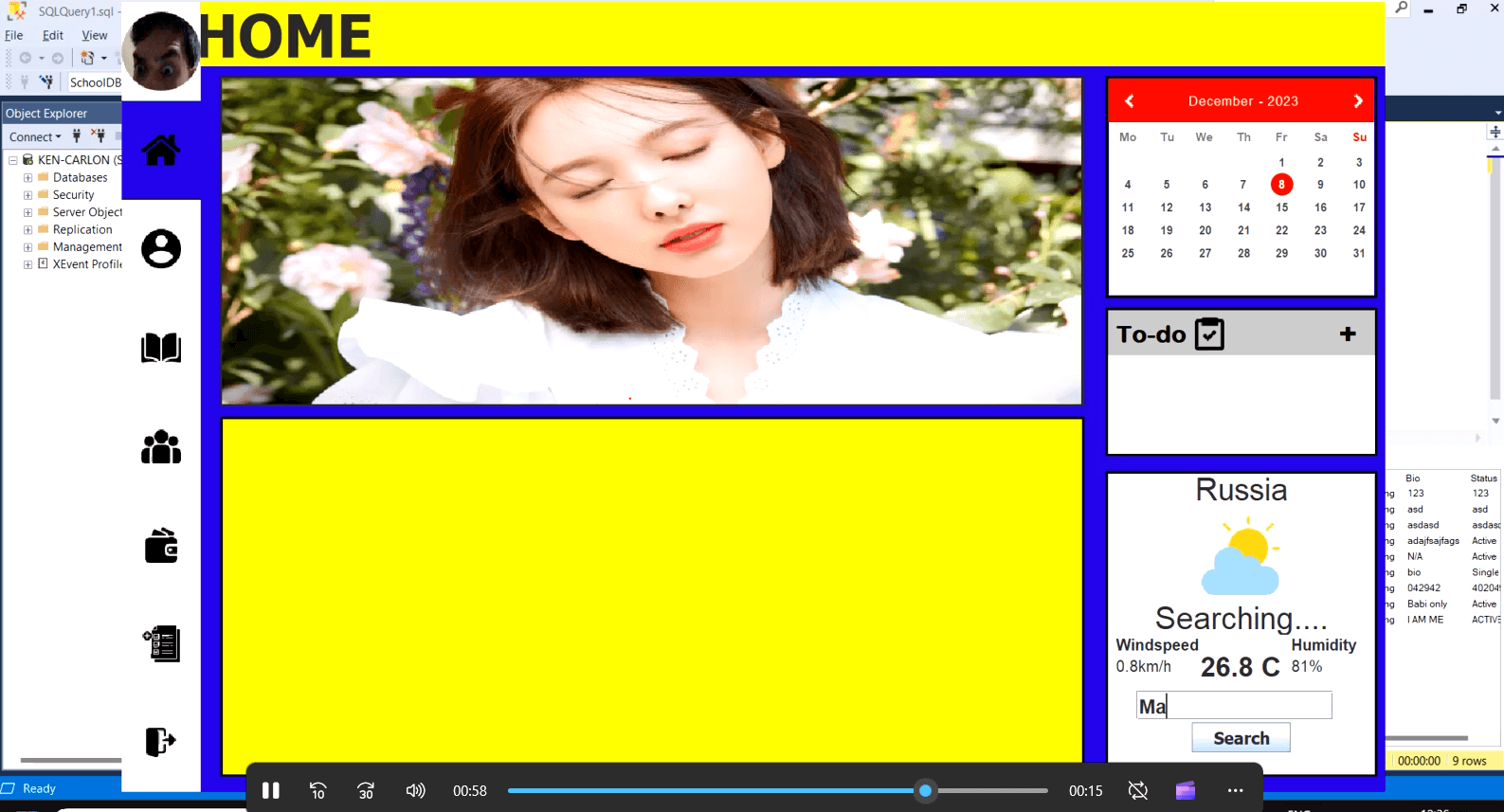Select day 25 in the calendar
1504x812 pixels.
pyautogui.click(x=1128, y=253)
